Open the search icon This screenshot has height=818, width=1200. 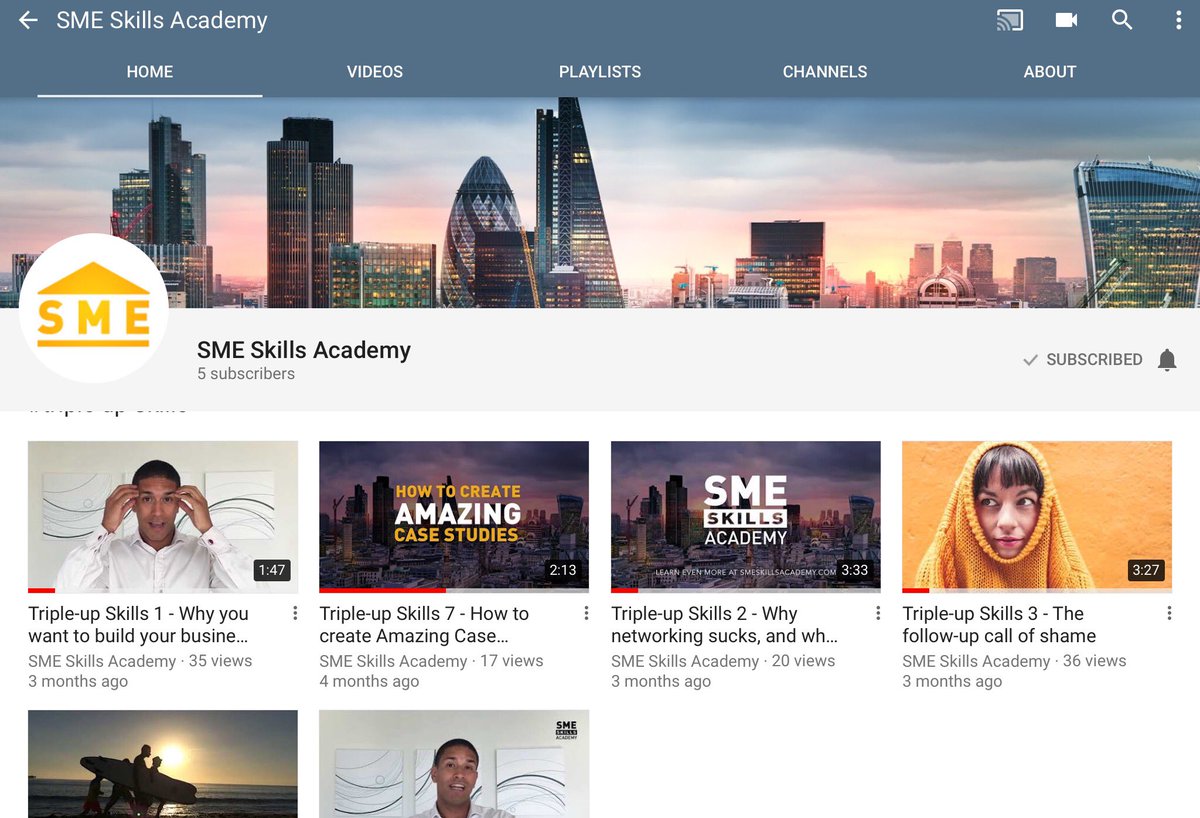click(x=1122, y=20)
